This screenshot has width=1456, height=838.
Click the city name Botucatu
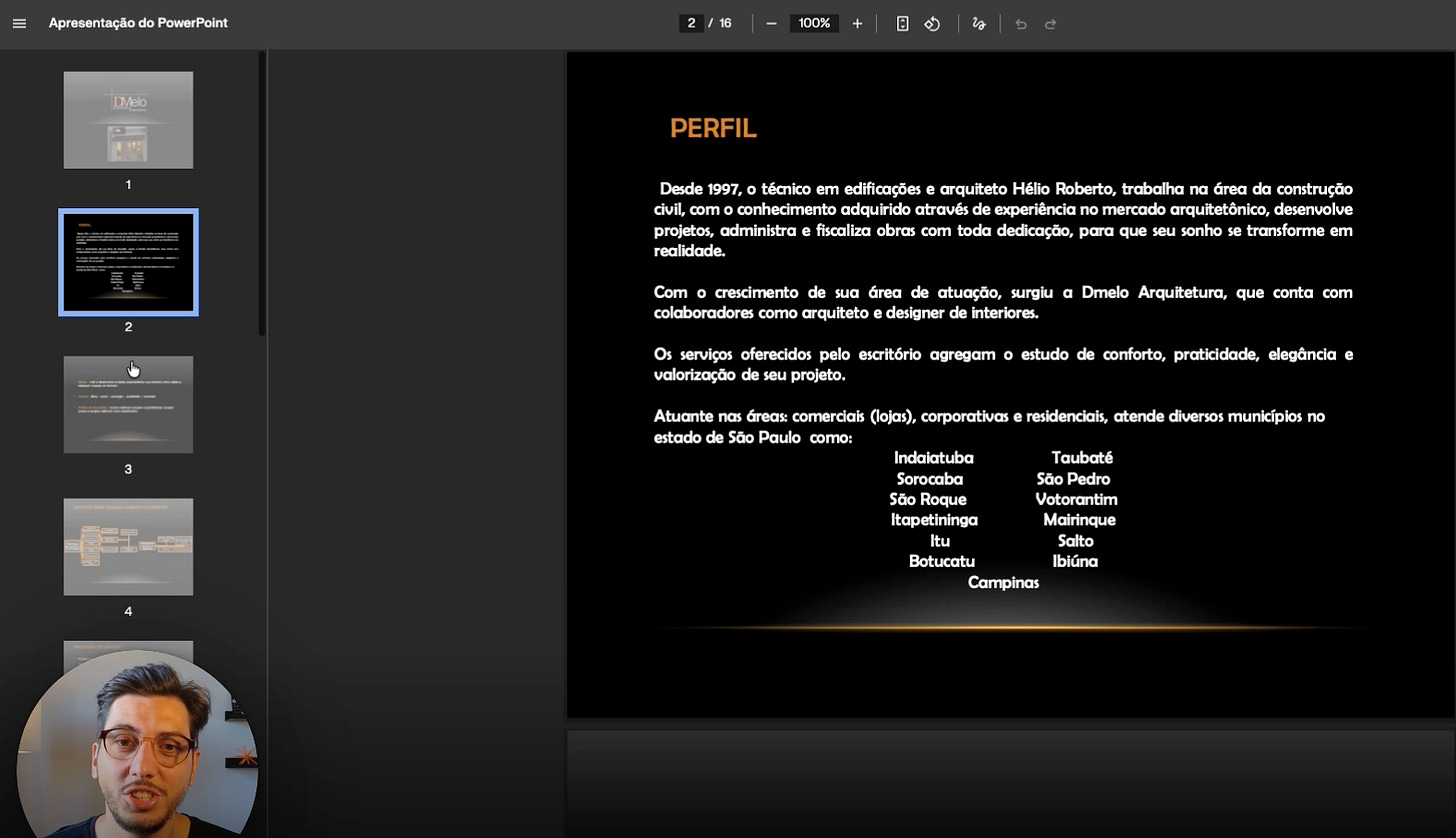942,562
